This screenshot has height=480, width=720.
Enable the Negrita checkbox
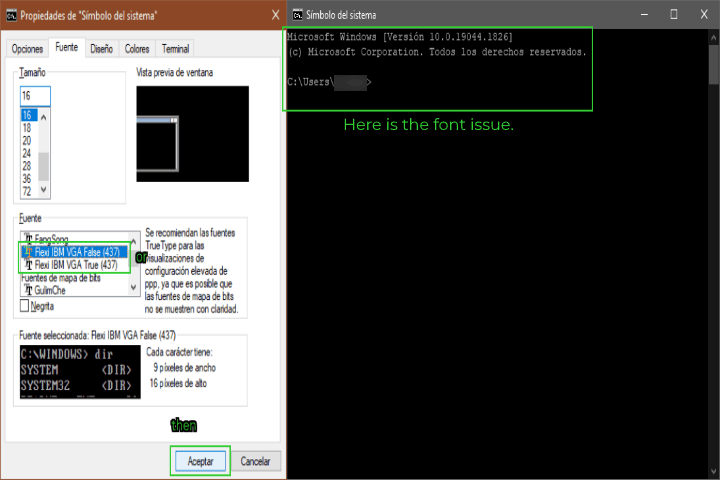(x=25, y=305)
